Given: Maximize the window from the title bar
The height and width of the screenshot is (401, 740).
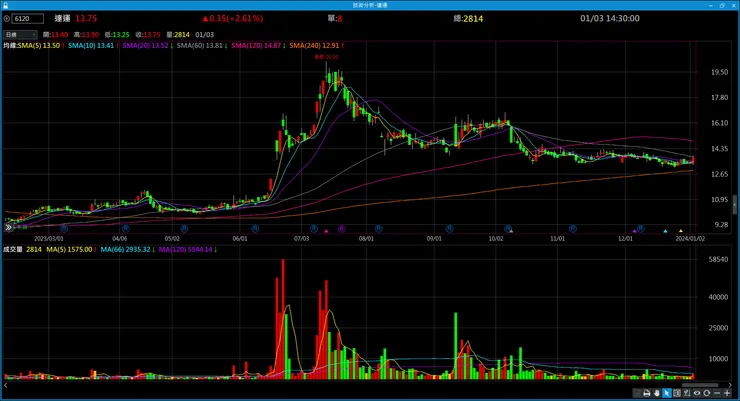Looking at the screenshot, I should 722,5.
